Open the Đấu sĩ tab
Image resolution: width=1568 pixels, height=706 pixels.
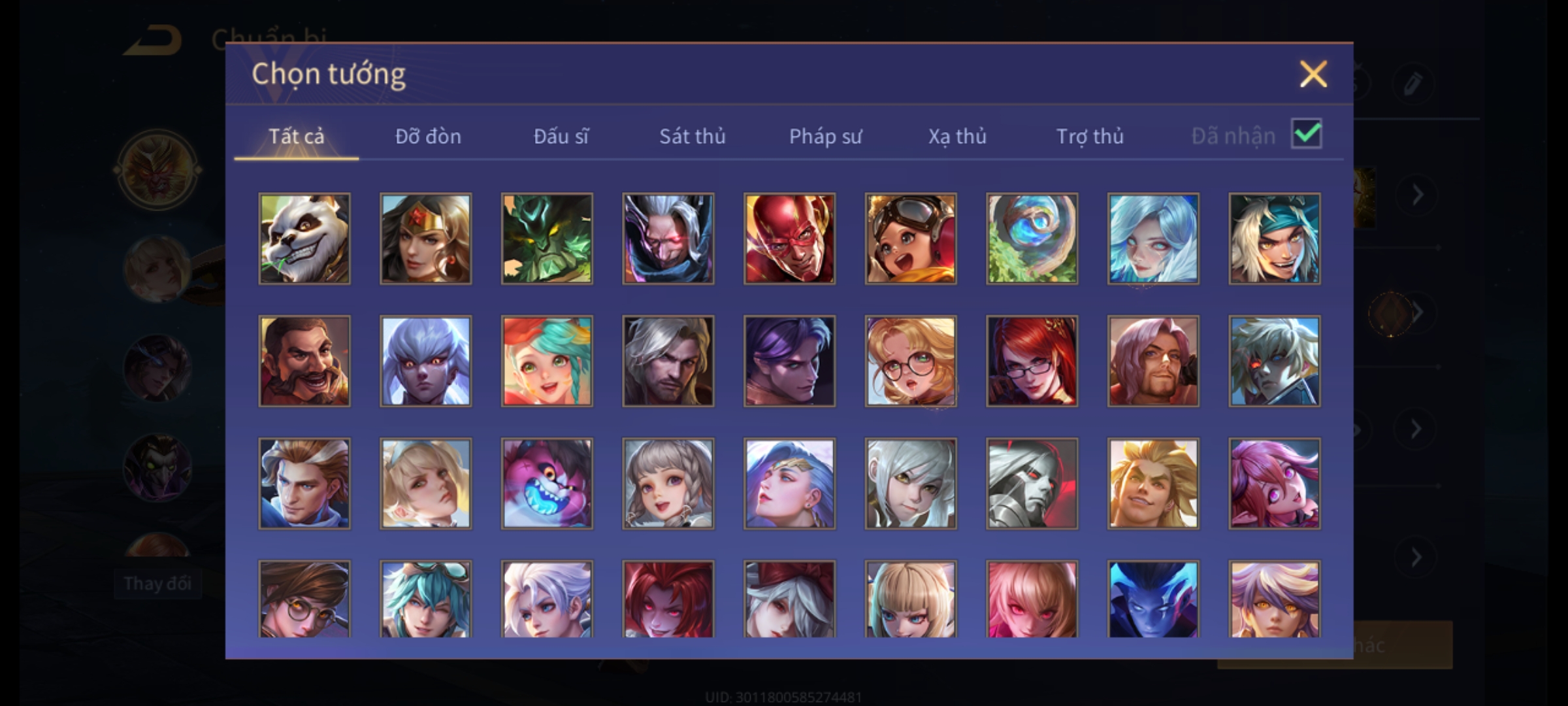tap(561, 136)
